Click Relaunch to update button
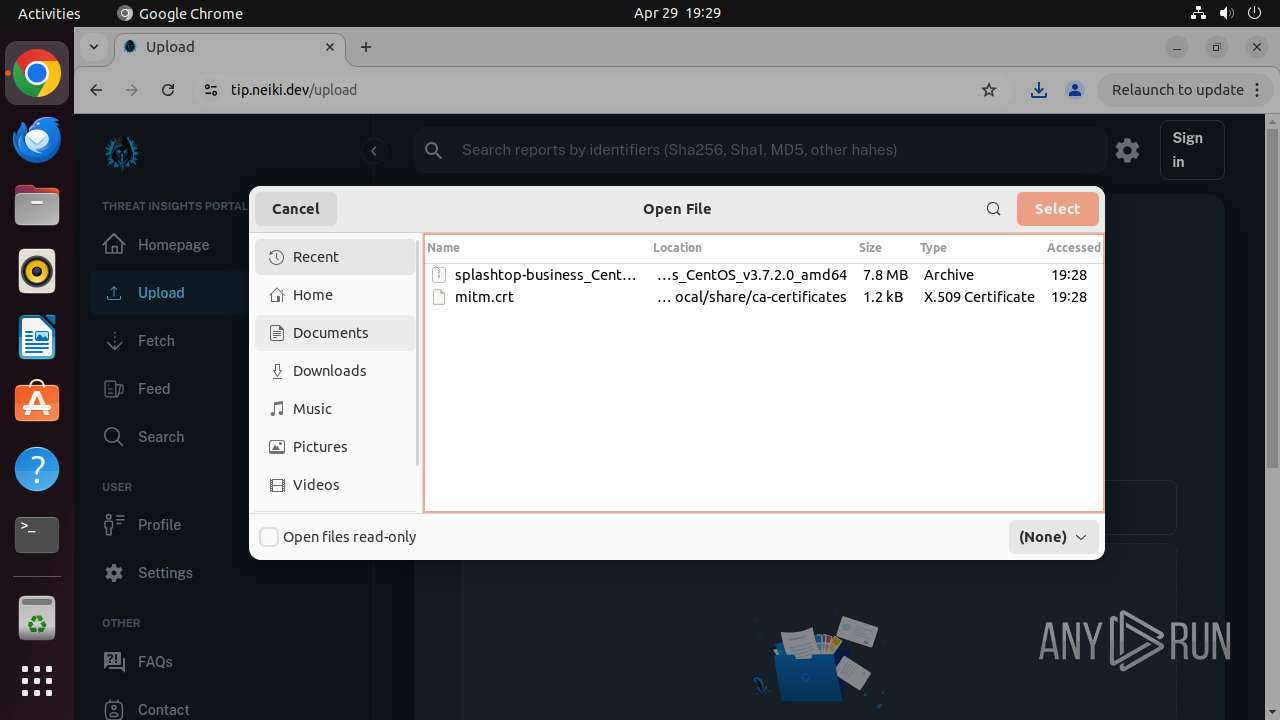This screenshot has width=1280, height=720. 1178,90
